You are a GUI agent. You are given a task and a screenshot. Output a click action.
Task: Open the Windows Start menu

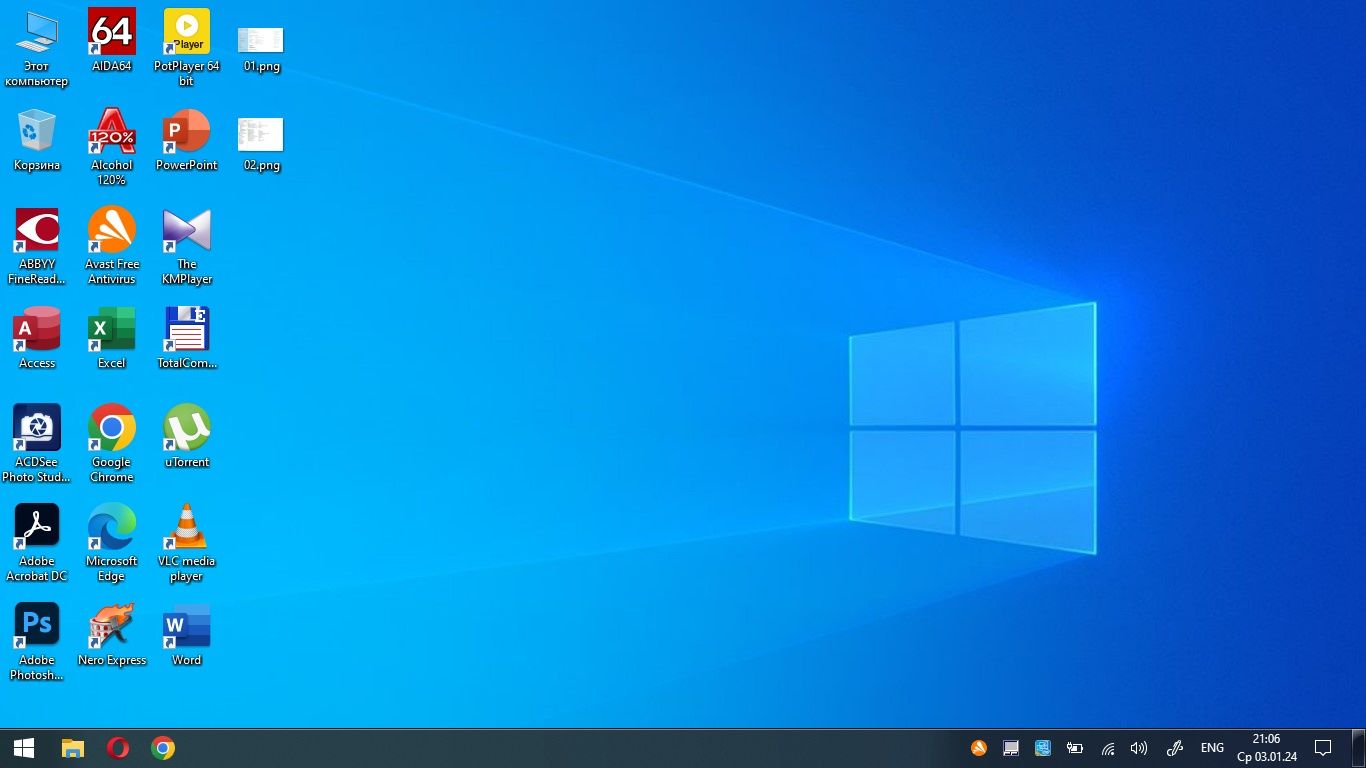point(24,748)
